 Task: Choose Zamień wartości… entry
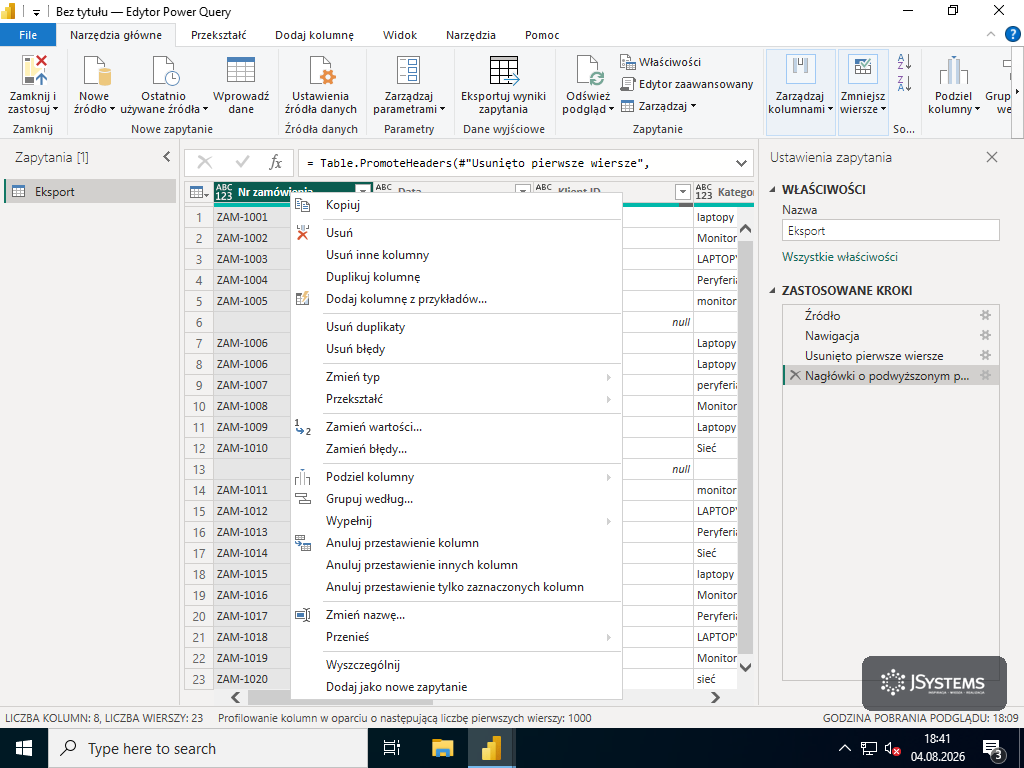456,427
